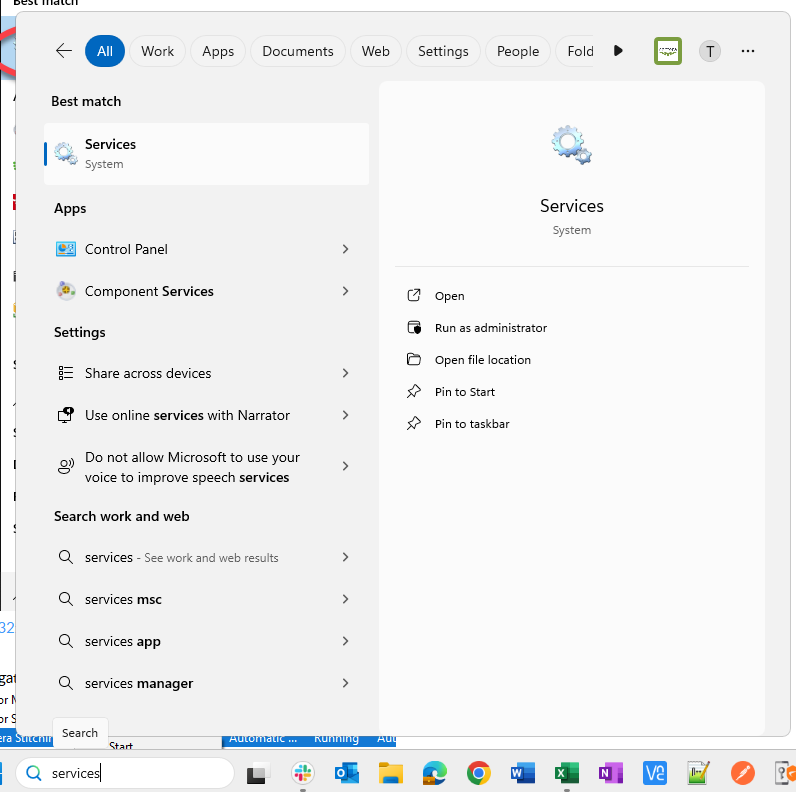Viewport: 796px width, 792px height.
Task: Switch to the Apps filter tab
Action: (x=218, y=51)
